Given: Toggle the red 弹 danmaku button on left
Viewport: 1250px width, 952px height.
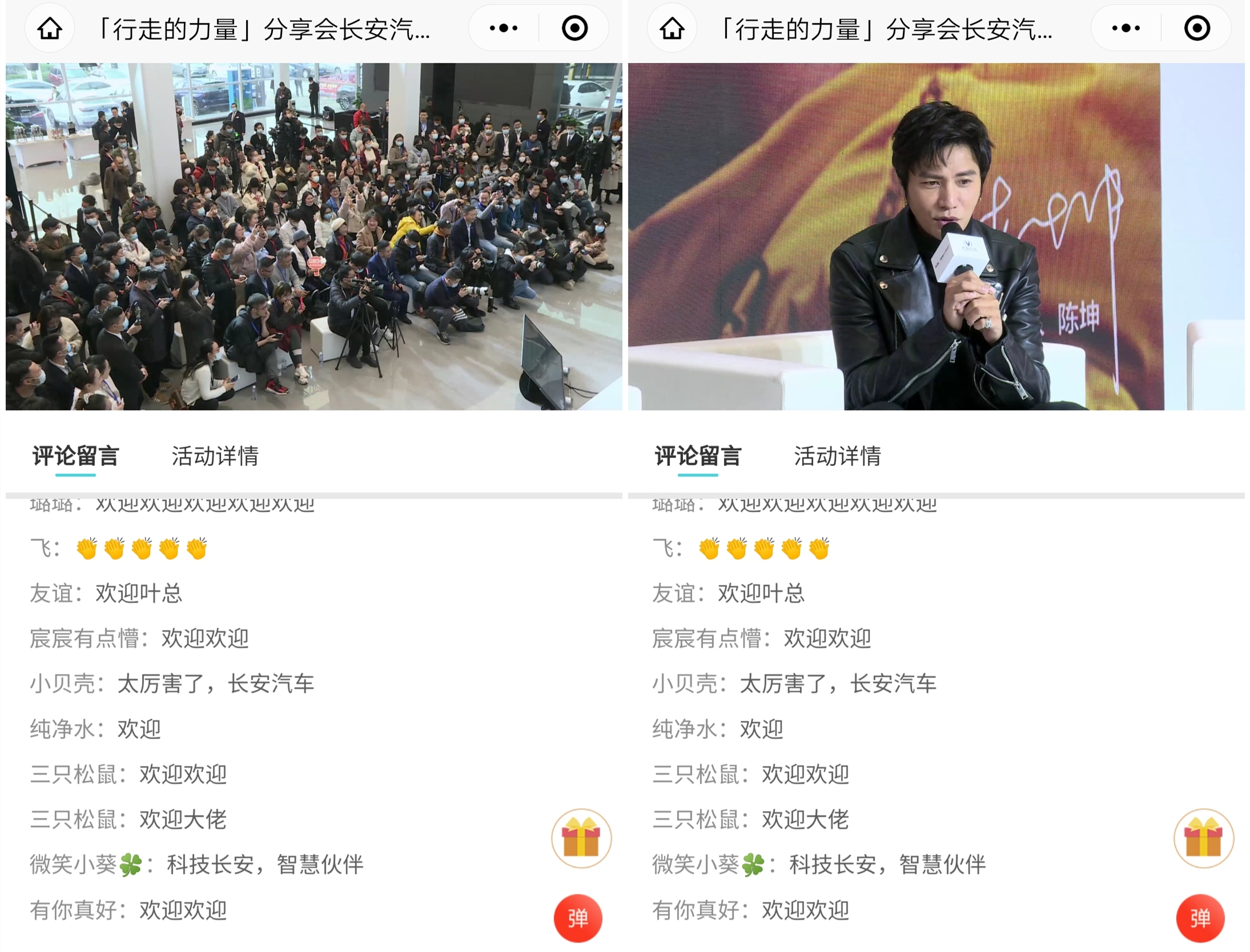Looking at the screenshot, I should coord(578,918).
